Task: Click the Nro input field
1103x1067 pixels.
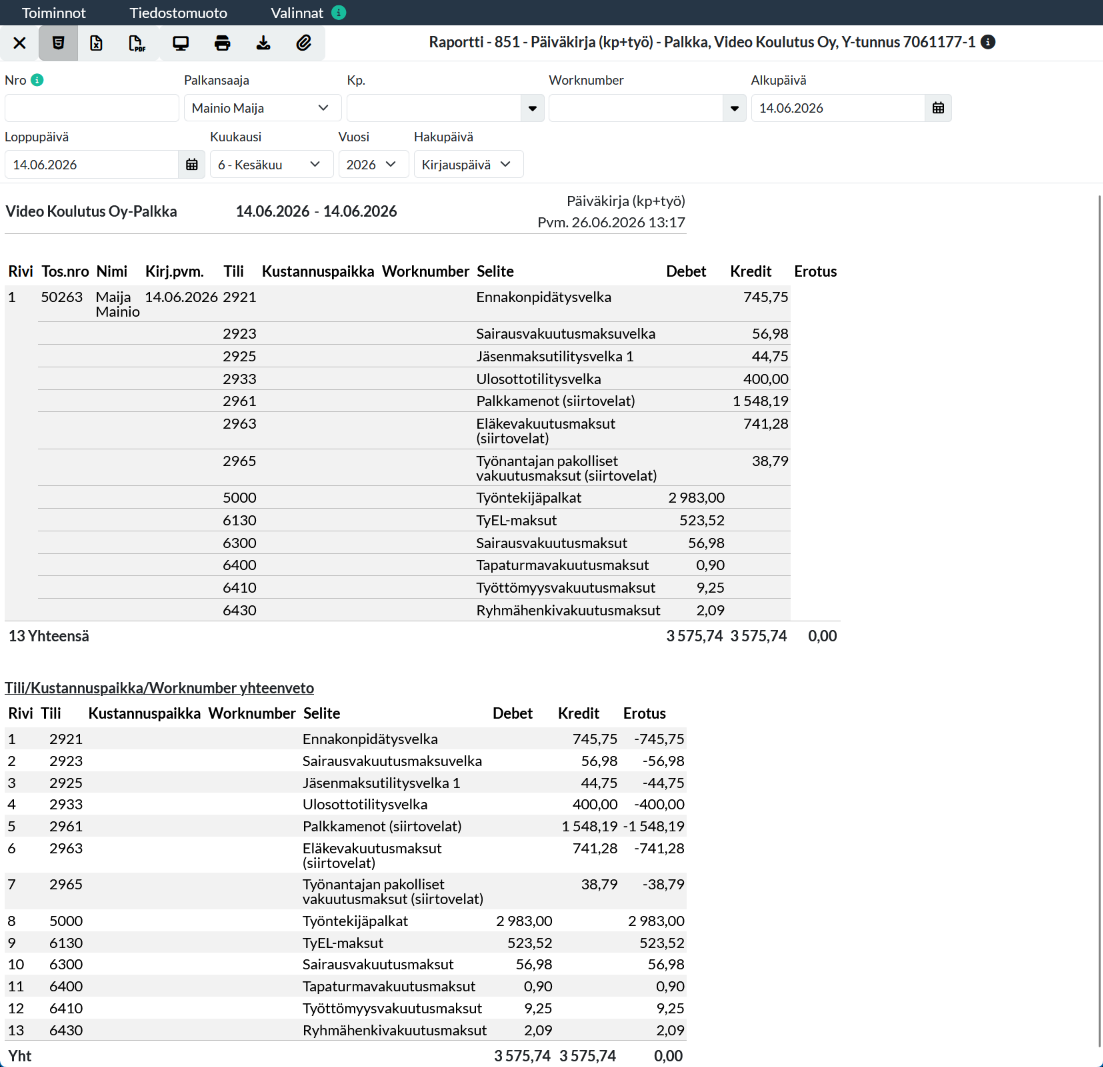Action: tap(91, 108)
